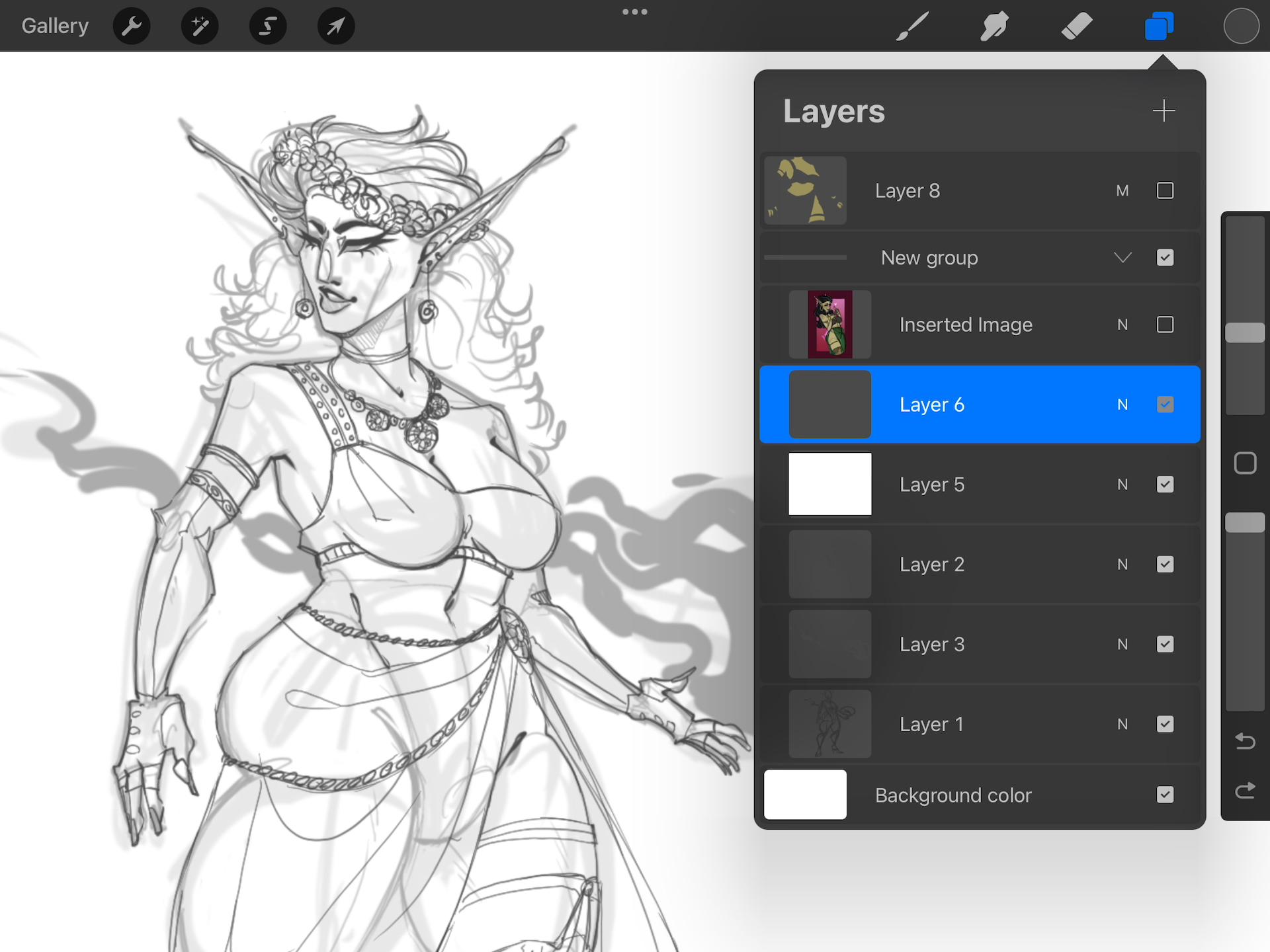Tap the Inserted Image thumbnail
Screen dimensions: 1270x952
coord(829,325)
